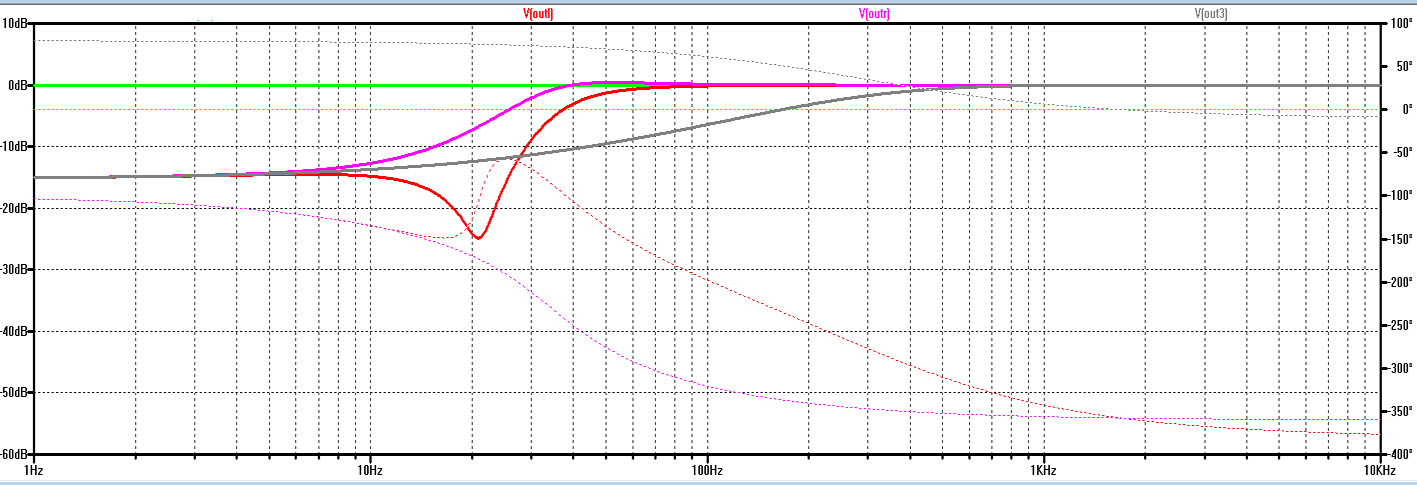Viewport: 1417px width, 485px height.
Task: Select the V(outr) trace label
Action: pos(874,13)
